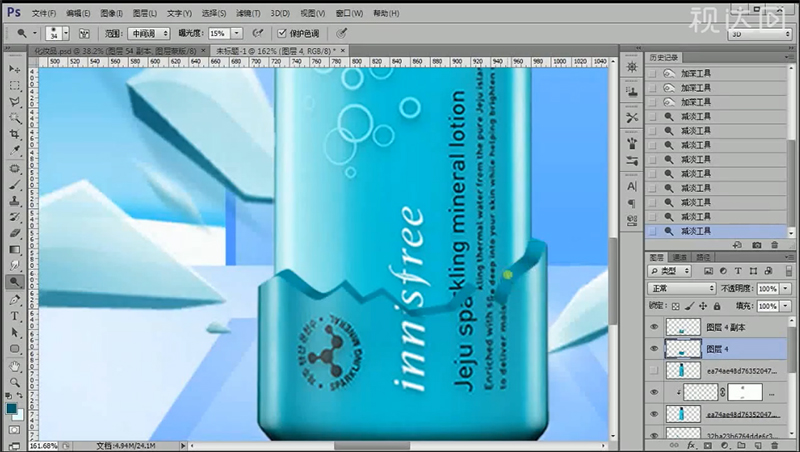The width and height of the screenshot is (800, 452).
Task: Open the 窗口(W) menu
Action: [349, 13]
